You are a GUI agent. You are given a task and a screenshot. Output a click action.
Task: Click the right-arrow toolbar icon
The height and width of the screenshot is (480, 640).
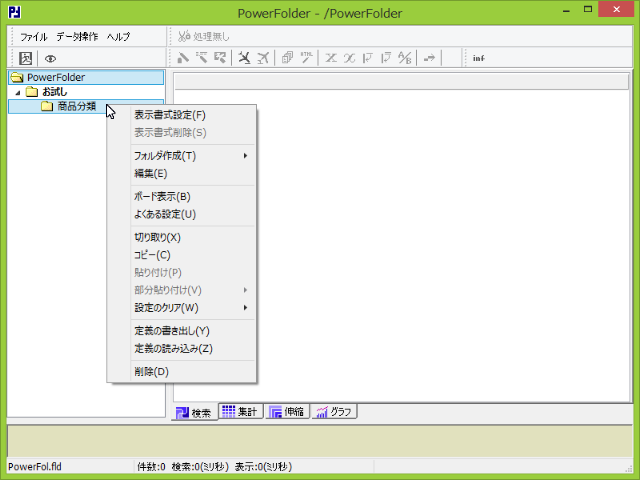coord(429,58)
